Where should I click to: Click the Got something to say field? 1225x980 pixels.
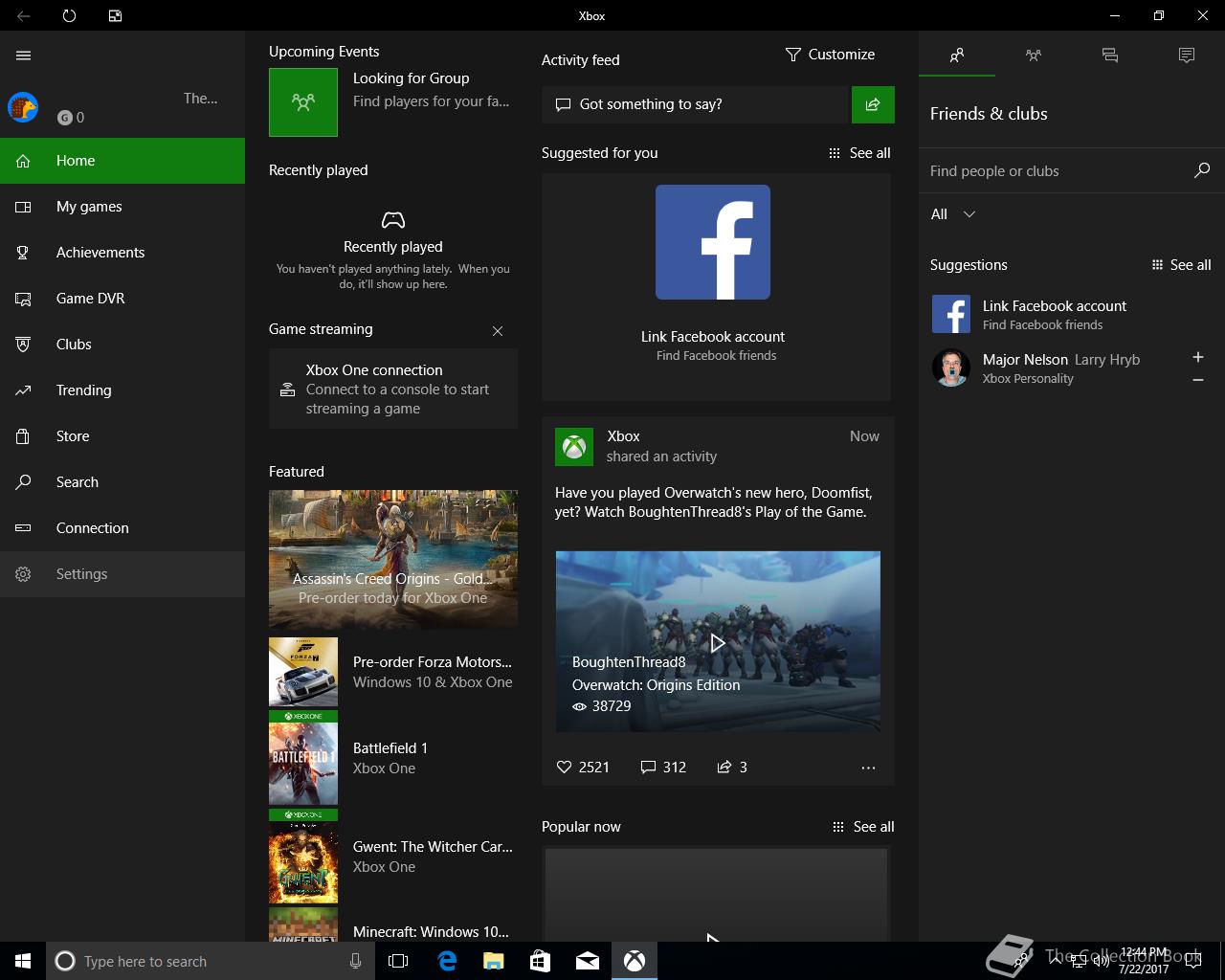[x=696, y=104]
